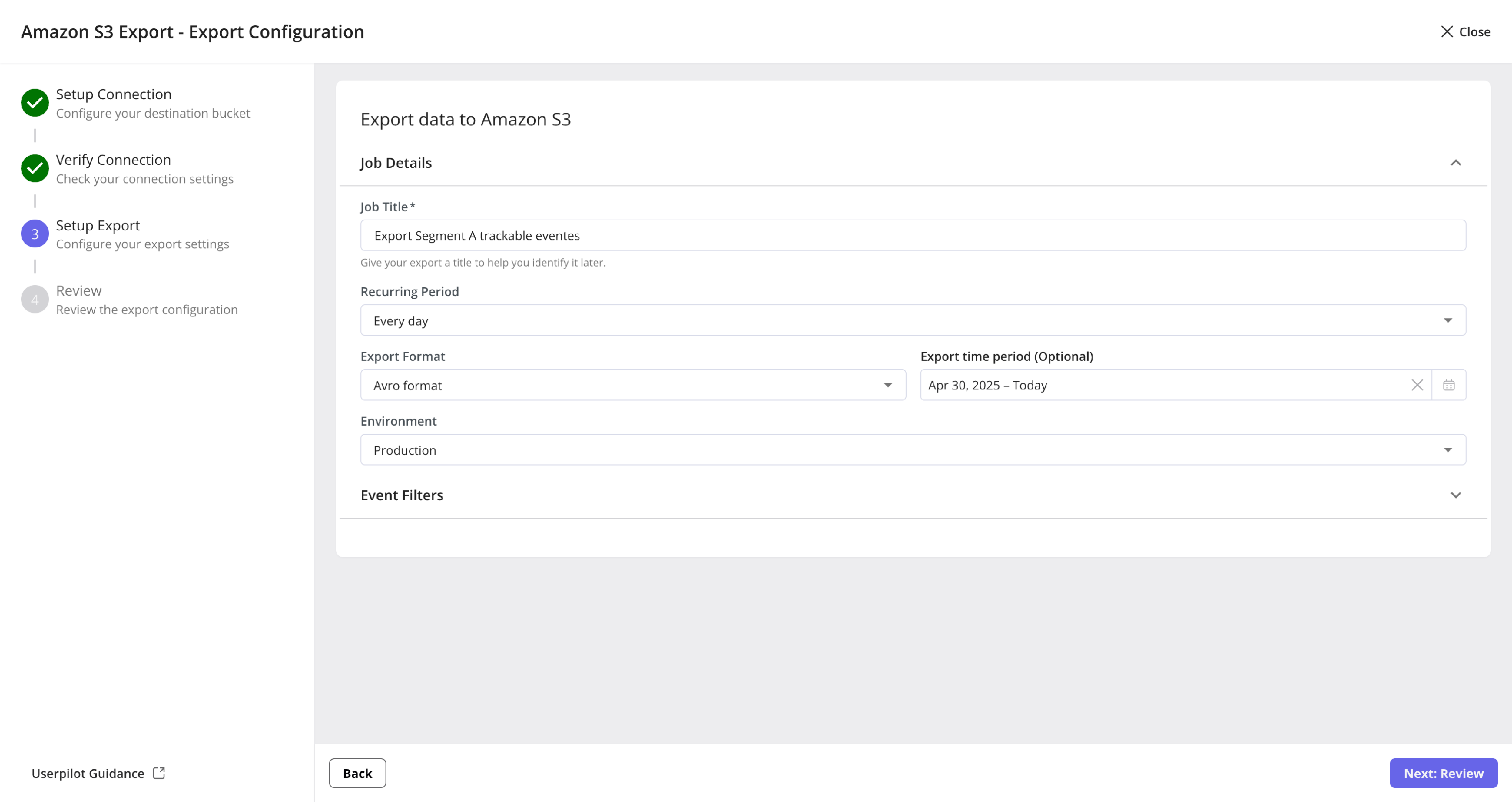Screen dimensions: 1512x802
Task: Click the step 3 Setup Export badge
Action: tap(35, 234)
